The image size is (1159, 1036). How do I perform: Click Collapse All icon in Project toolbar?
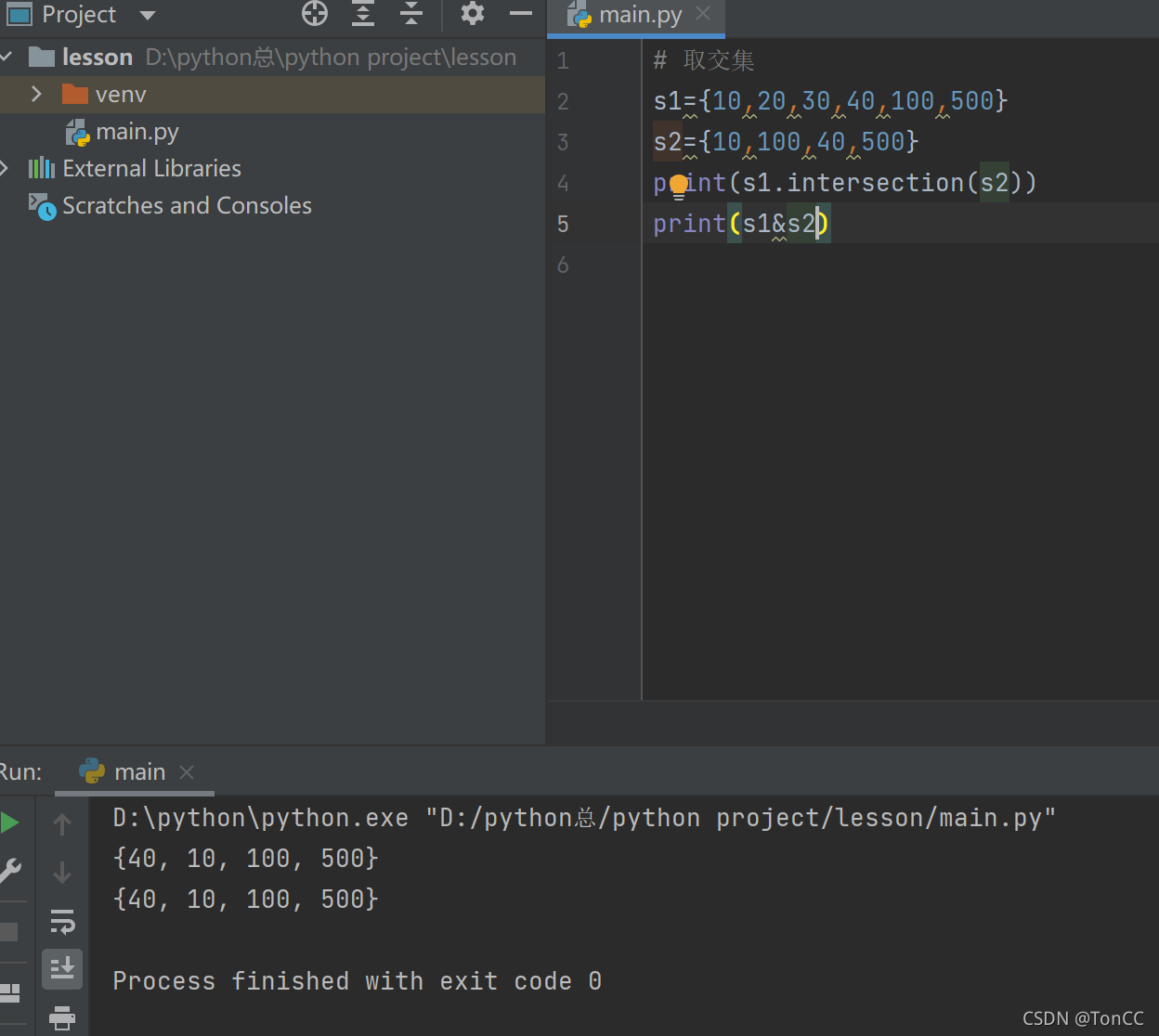pyautogui.click(x=411, y=14)
